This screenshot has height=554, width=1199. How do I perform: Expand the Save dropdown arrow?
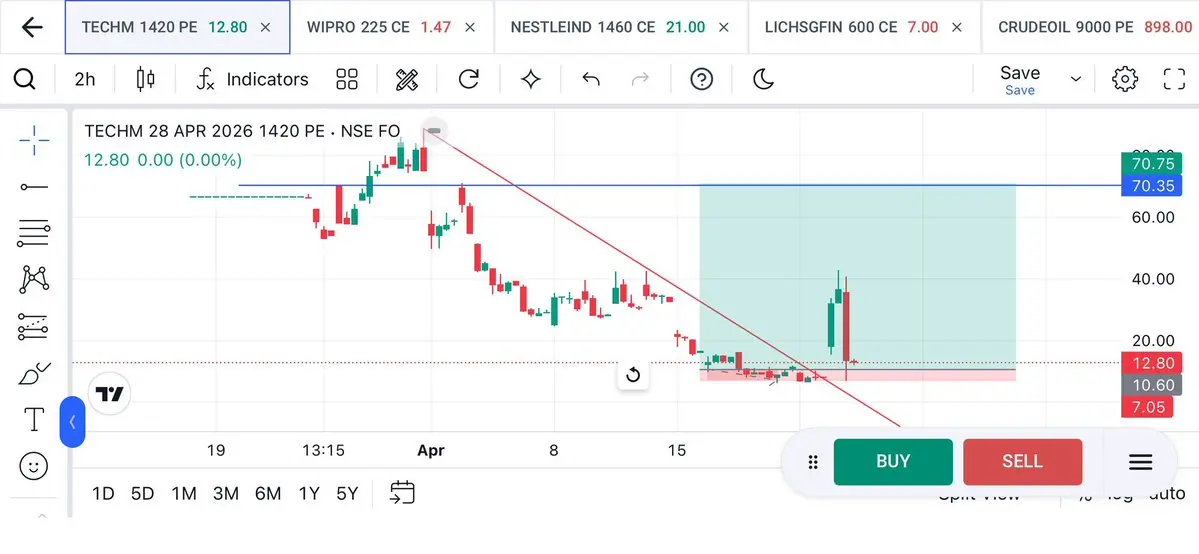pyautogui.click(x=1076, y=79)
